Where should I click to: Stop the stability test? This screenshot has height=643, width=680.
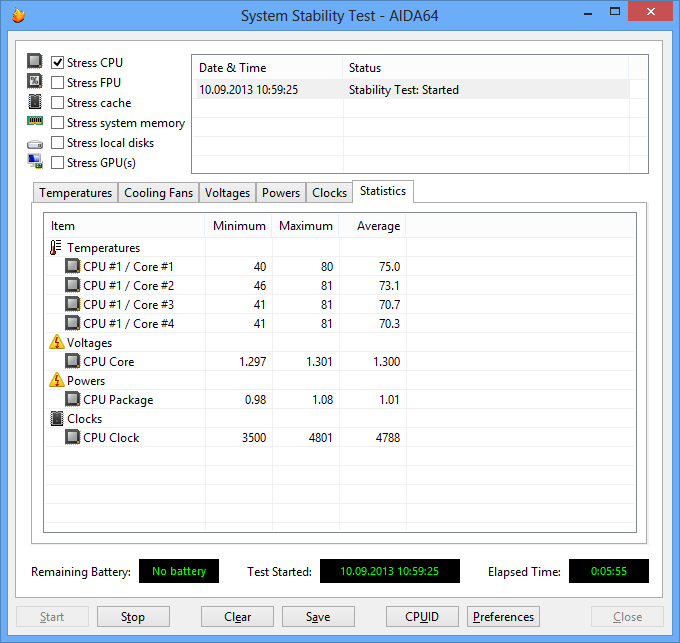[133, 617]
